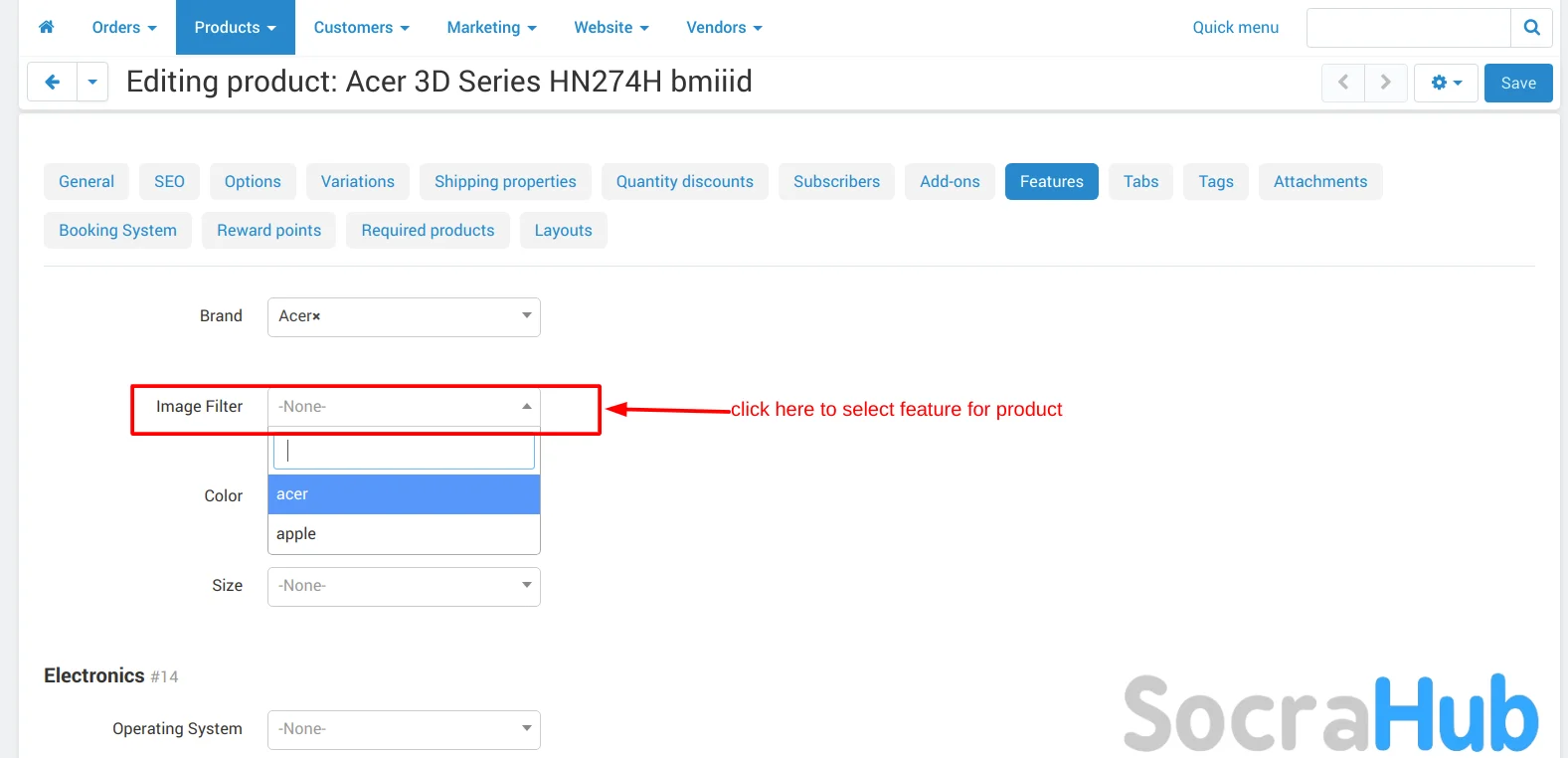
Task: Click the home icon in navigation bar
Action: (x=46, y=27)
